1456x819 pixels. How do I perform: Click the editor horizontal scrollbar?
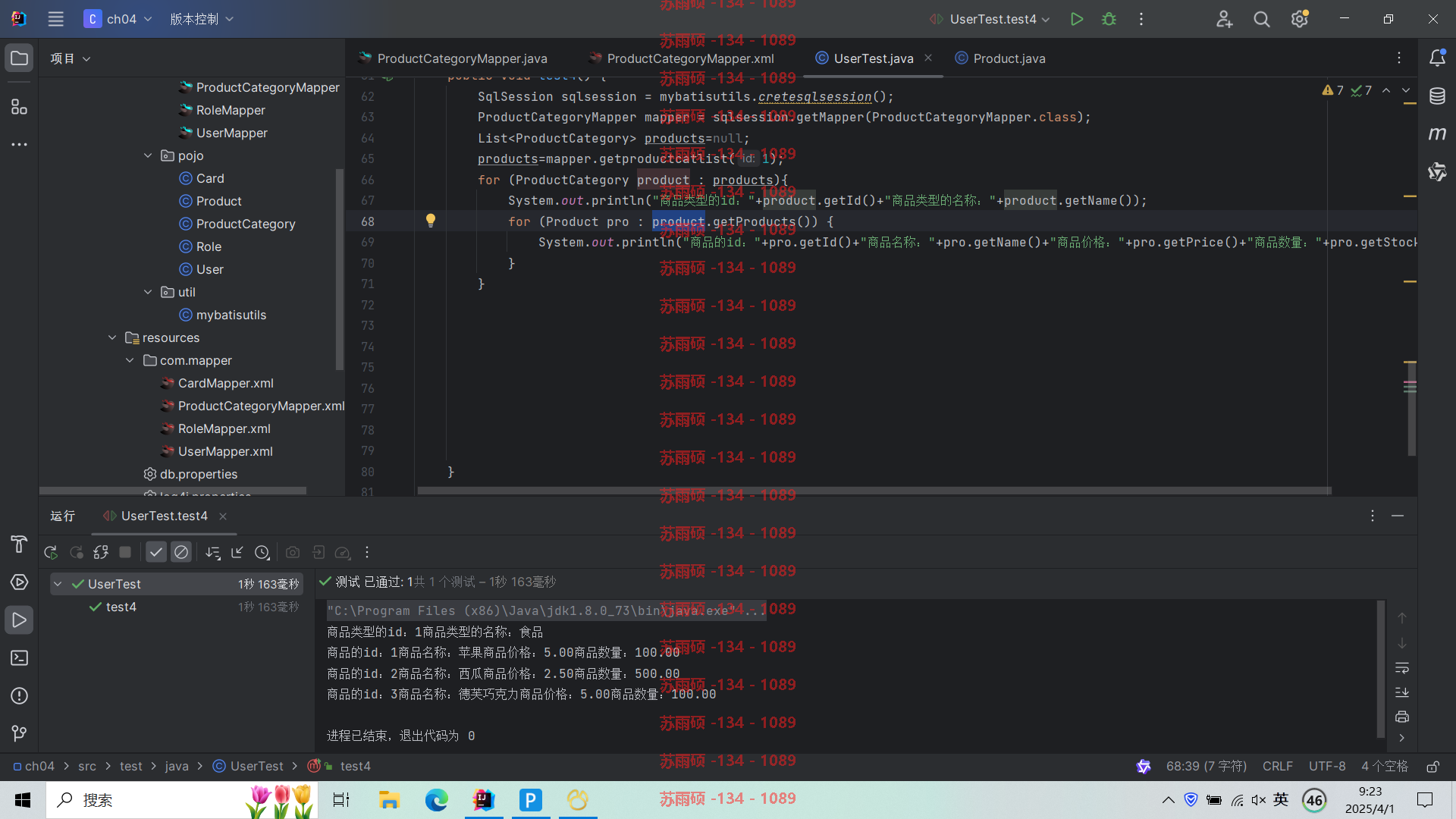[874, 491]
